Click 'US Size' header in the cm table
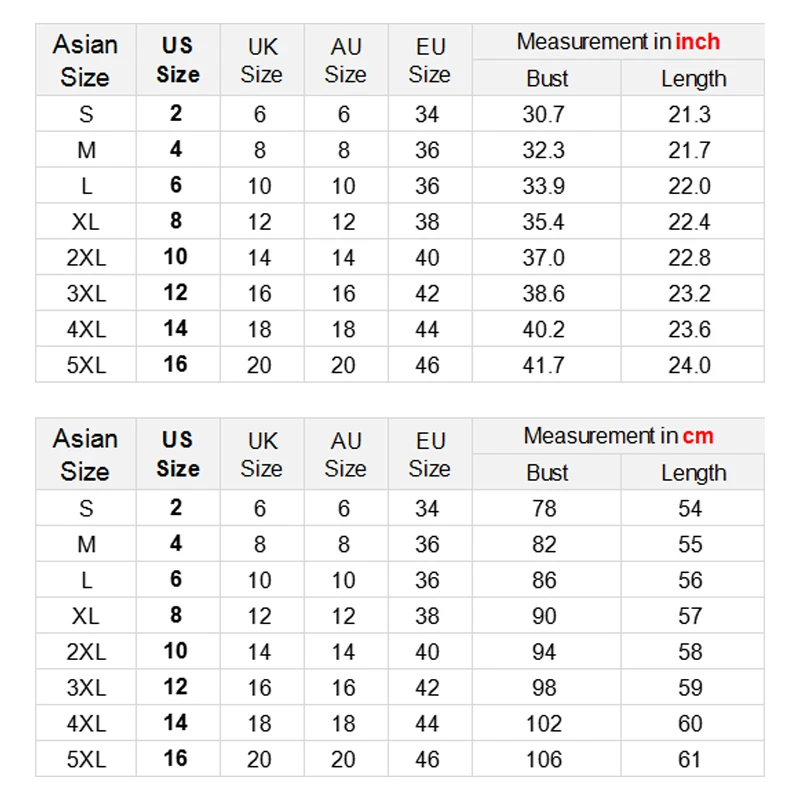This screenshot has height=800, width=800. [177, 454]
